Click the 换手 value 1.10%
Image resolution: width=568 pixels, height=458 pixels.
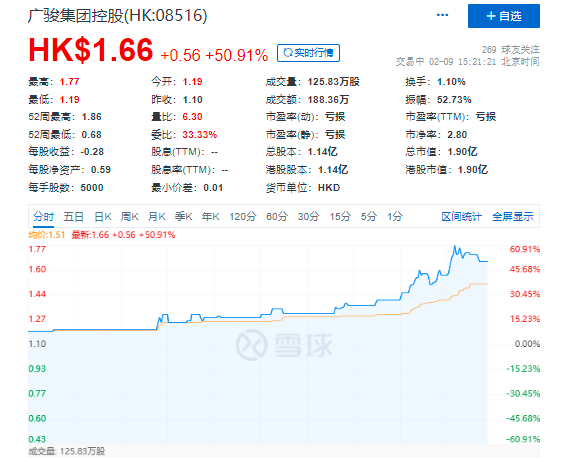click(x=451, y=82)
